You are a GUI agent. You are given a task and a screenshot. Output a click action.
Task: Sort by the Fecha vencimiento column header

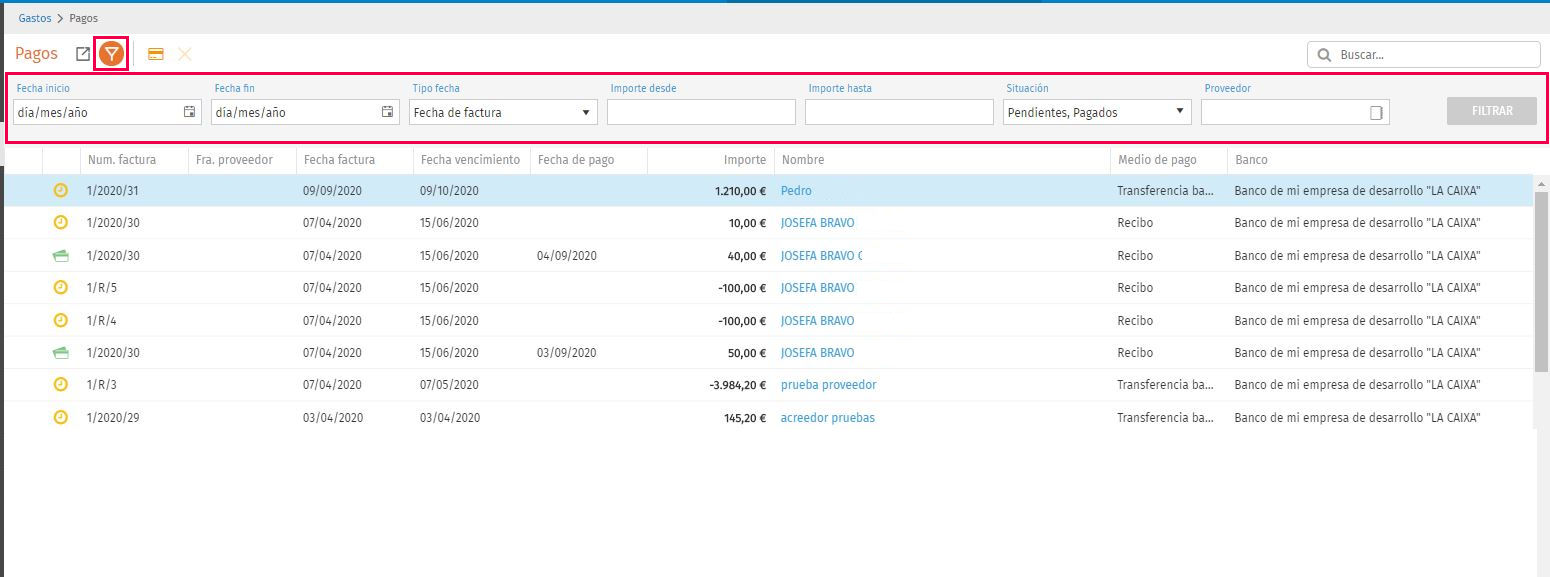470,160
